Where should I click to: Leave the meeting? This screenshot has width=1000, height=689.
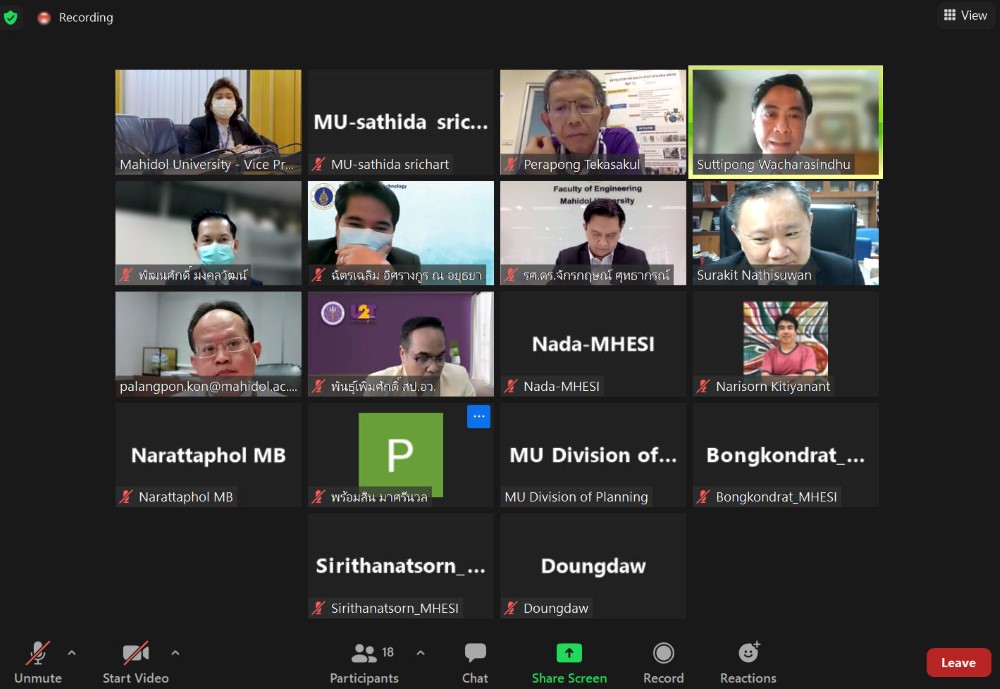tap(958, 662)
